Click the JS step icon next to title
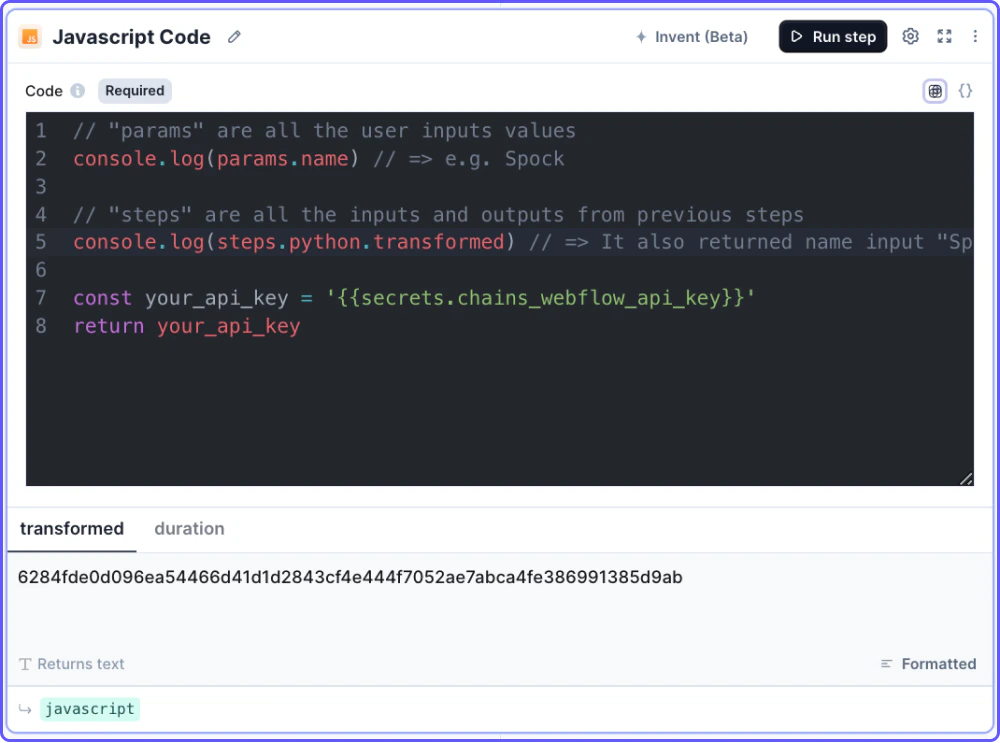 [31, 36]
